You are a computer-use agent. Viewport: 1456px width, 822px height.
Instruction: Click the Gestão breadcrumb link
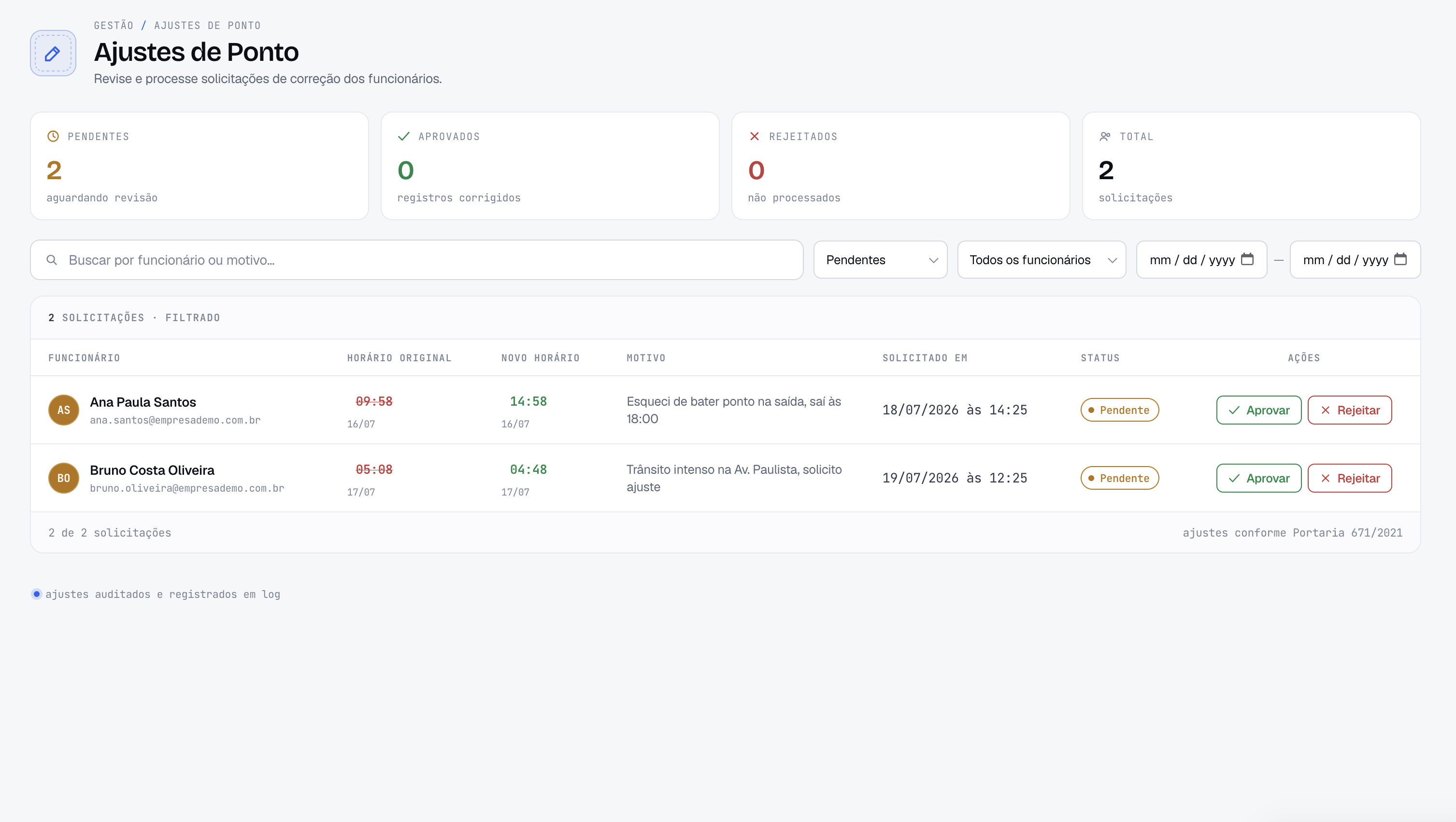(114, 26)
